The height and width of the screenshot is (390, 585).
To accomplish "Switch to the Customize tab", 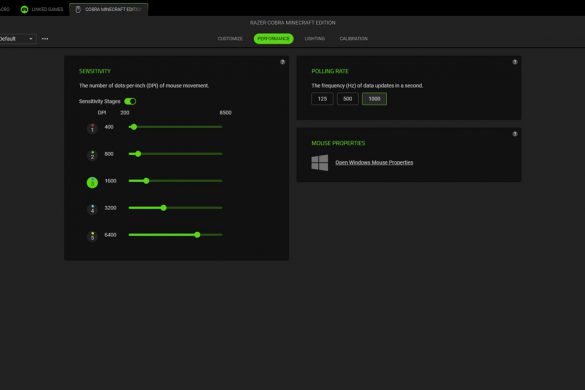I will pos(230,38).
